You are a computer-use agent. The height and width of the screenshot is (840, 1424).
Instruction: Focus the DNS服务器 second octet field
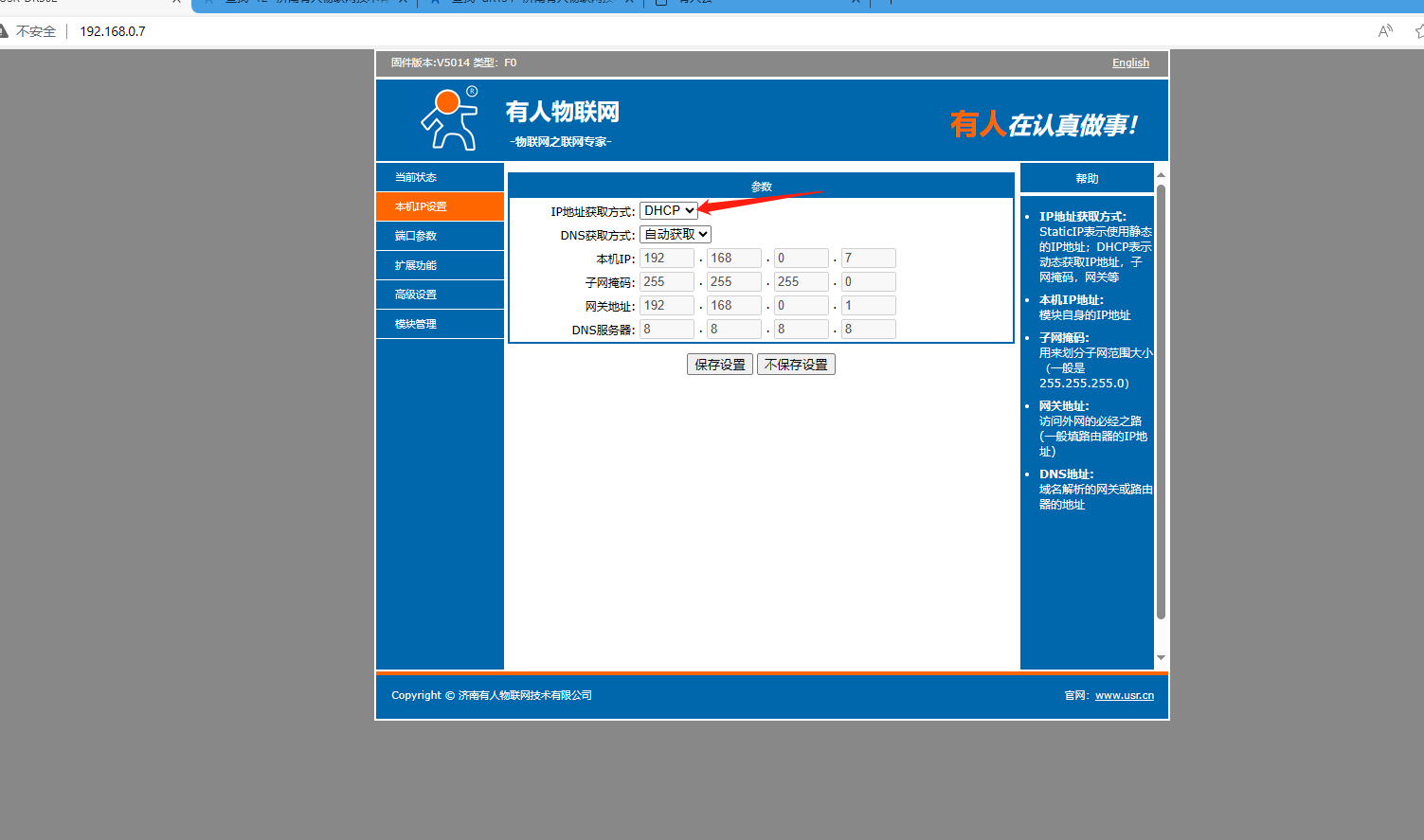pos(734,329)
